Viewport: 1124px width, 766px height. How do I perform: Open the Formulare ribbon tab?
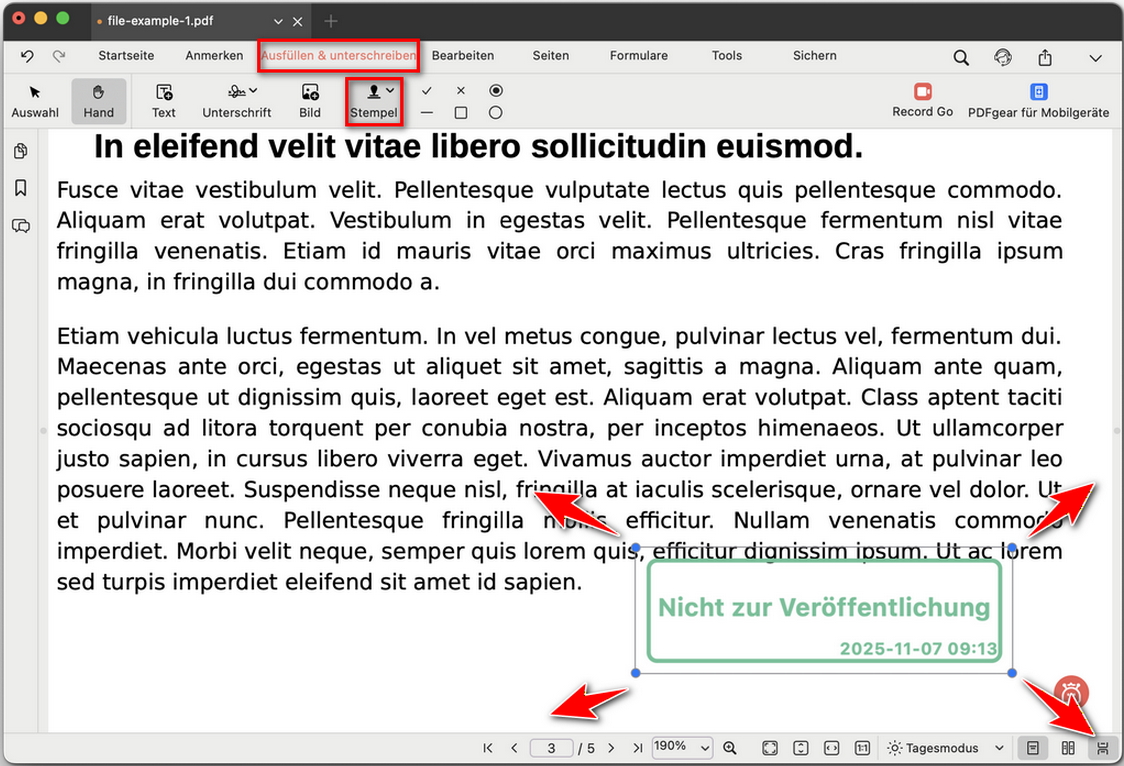click(x=638, y=56)
